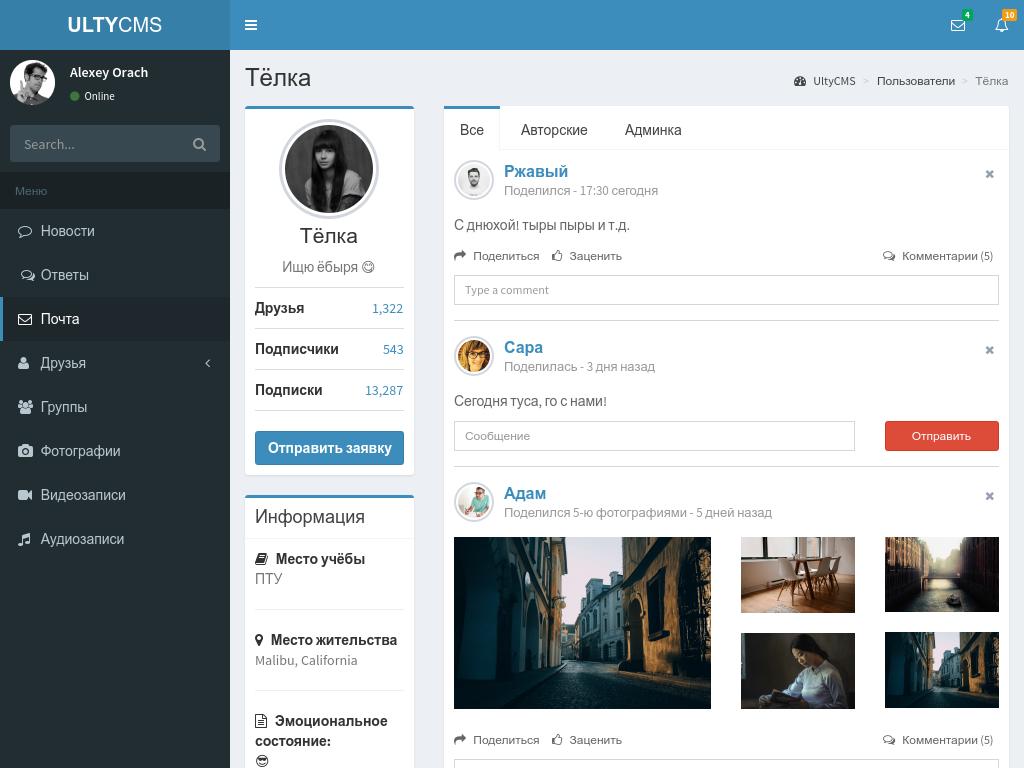Expand comments on Ржавый's post
The image size is (1024, 768).
coord(938,256)
